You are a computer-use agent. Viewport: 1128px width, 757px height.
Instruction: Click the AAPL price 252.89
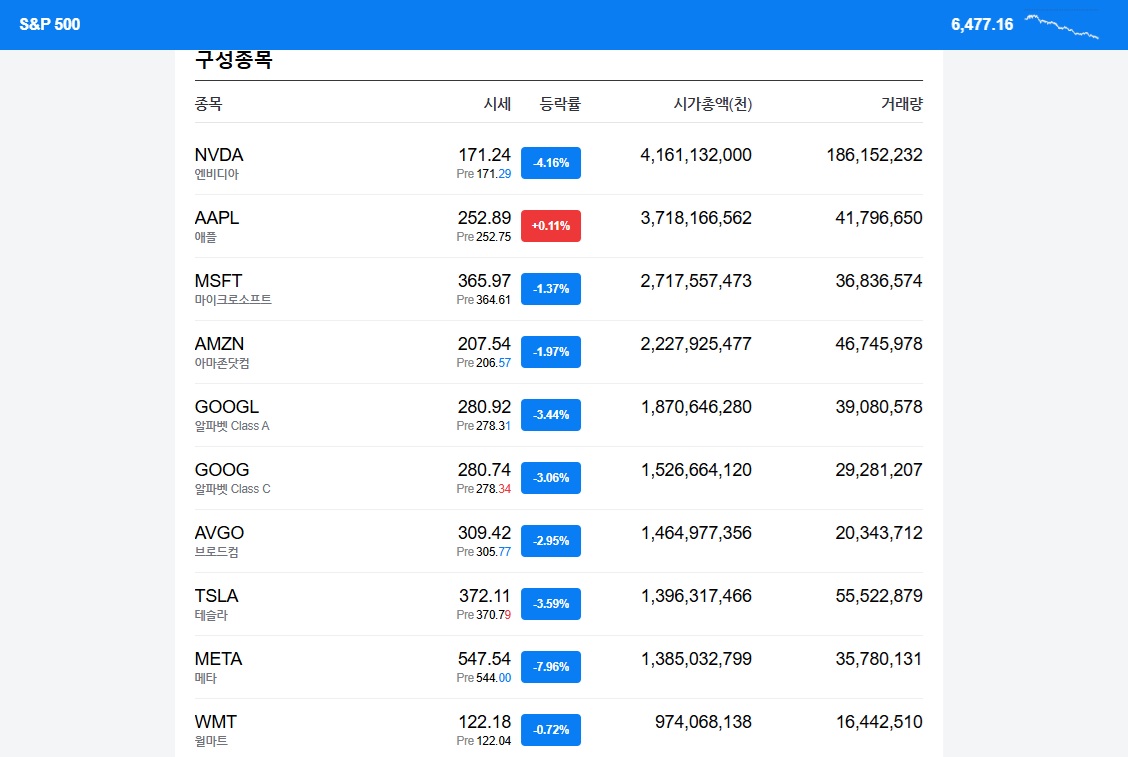click(x=484, y=218)
